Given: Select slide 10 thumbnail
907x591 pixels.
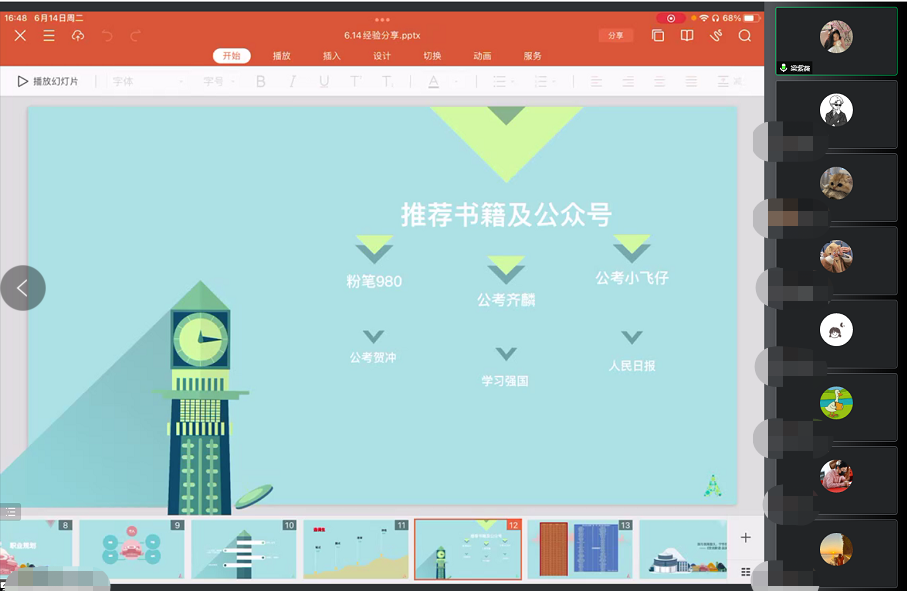Looking at the screenshot, I should coord(244,549).
